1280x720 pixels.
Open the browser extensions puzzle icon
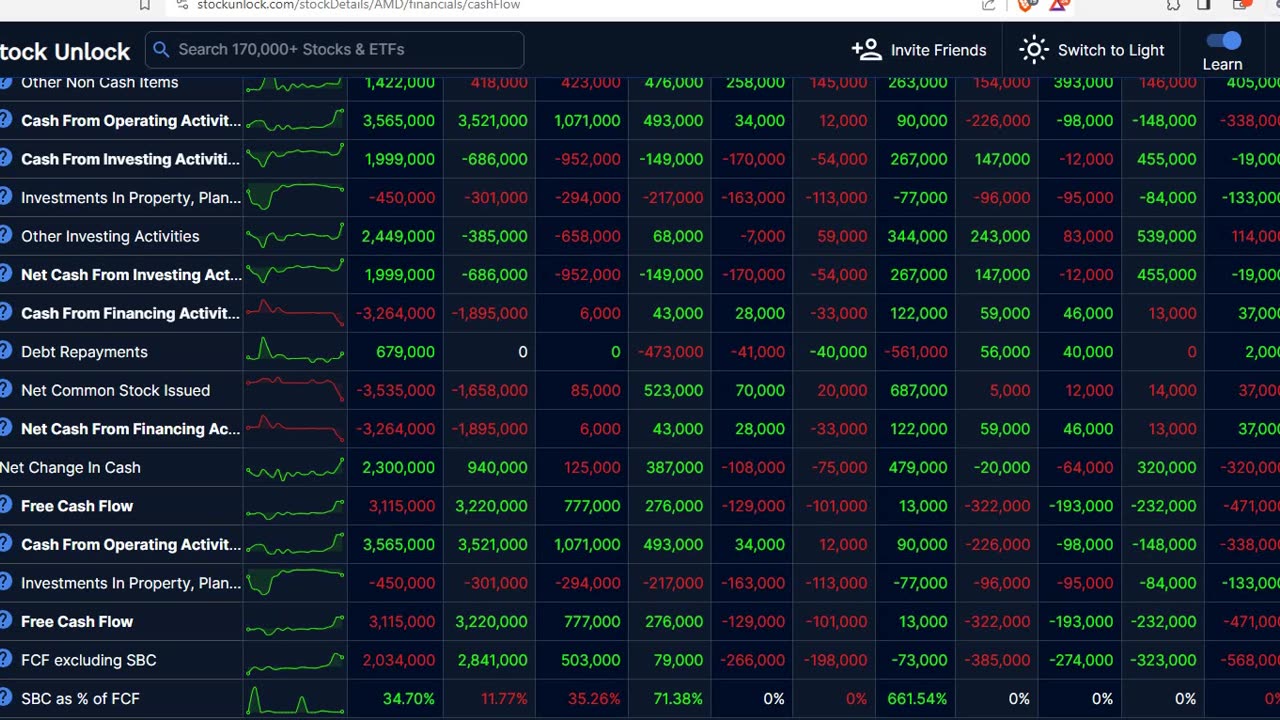tap(1173, 5)
